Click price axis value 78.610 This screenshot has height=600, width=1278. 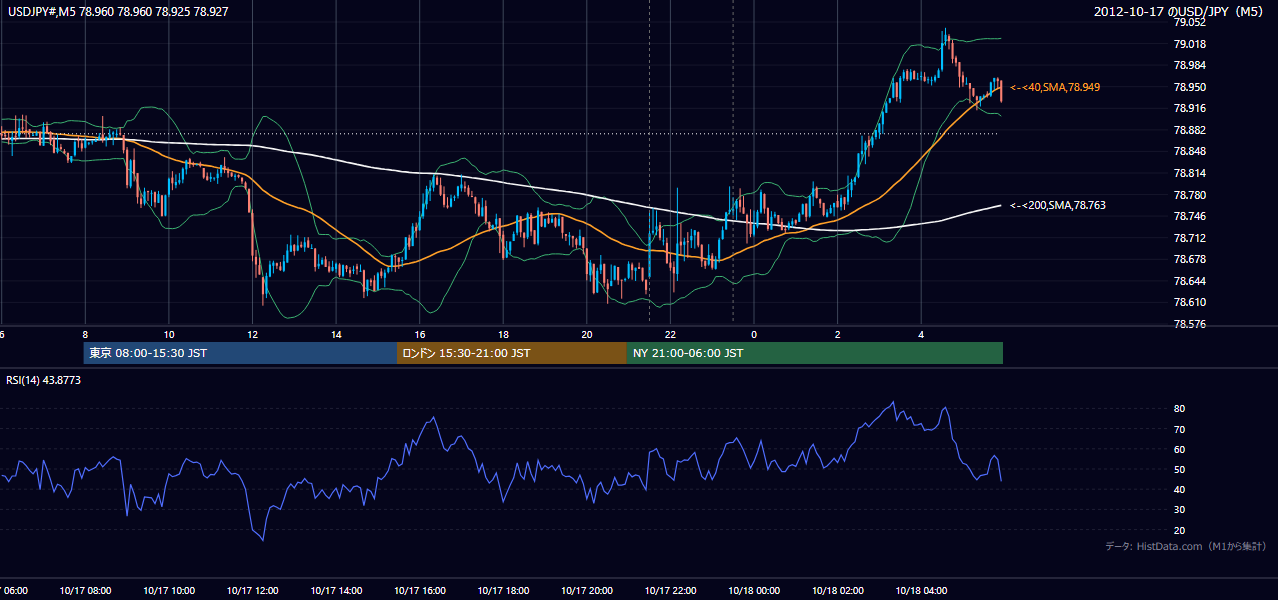[x=1189, y=302]
